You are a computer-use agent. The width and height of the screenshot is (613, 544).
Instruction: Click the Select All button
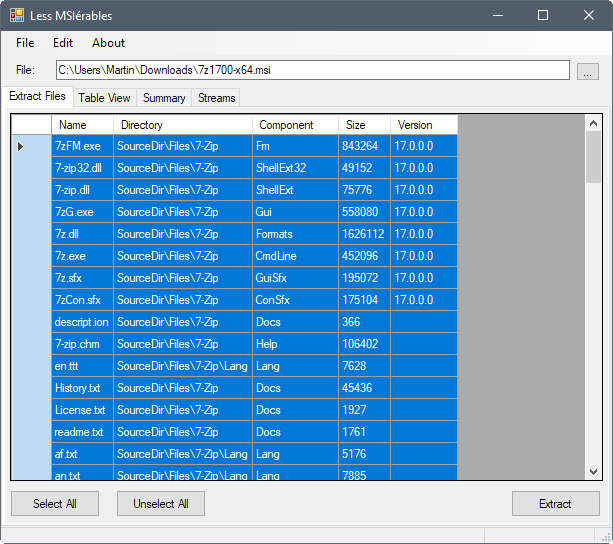click(55, 504)
